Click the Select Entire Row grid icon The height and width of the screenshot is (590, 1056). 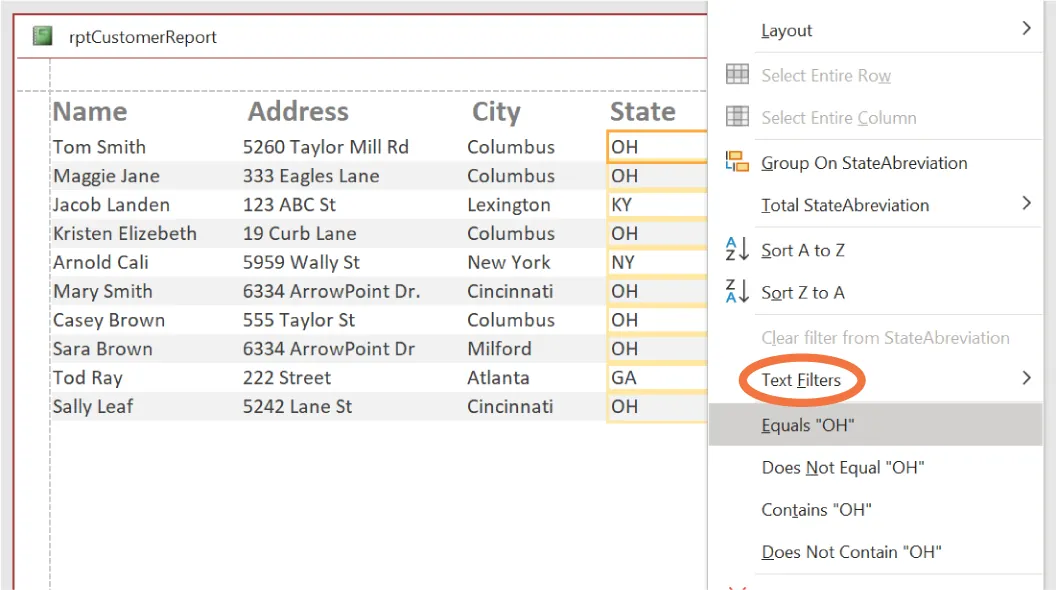737,75
